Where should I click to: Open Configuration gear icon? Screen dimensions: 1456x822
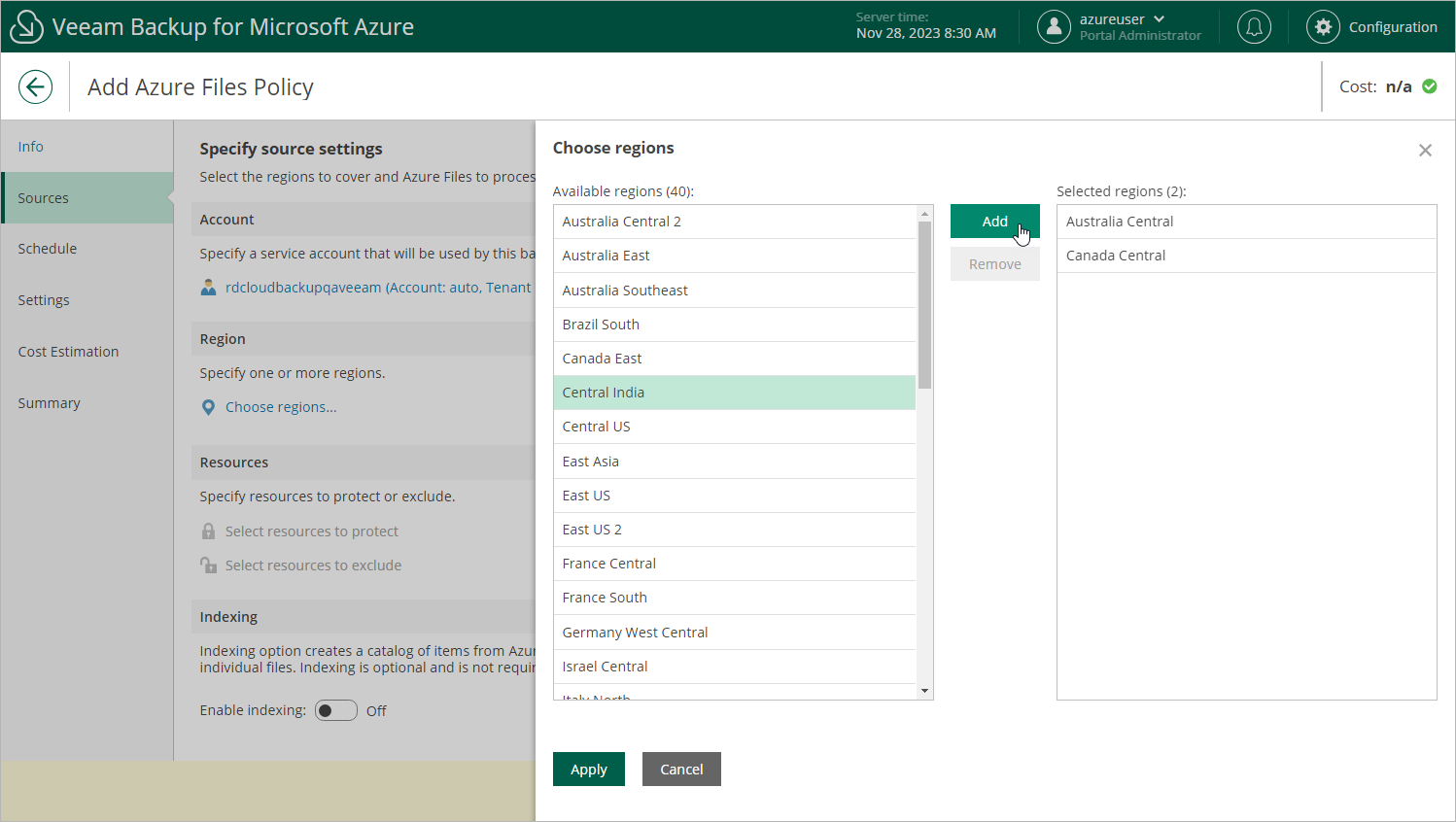click(x=1323, y=27)
